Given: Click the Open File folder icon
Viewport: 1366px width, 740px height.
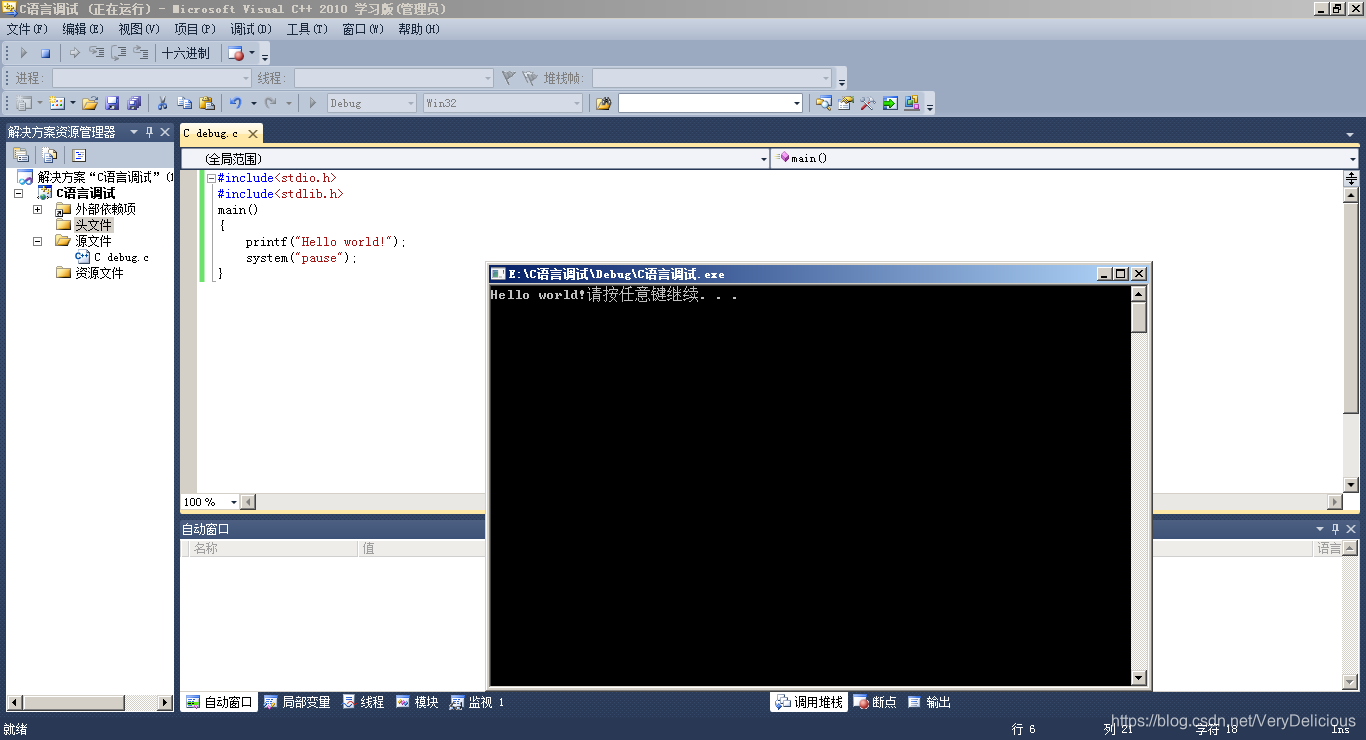Looking at the screenshot, I should (90, 103).
